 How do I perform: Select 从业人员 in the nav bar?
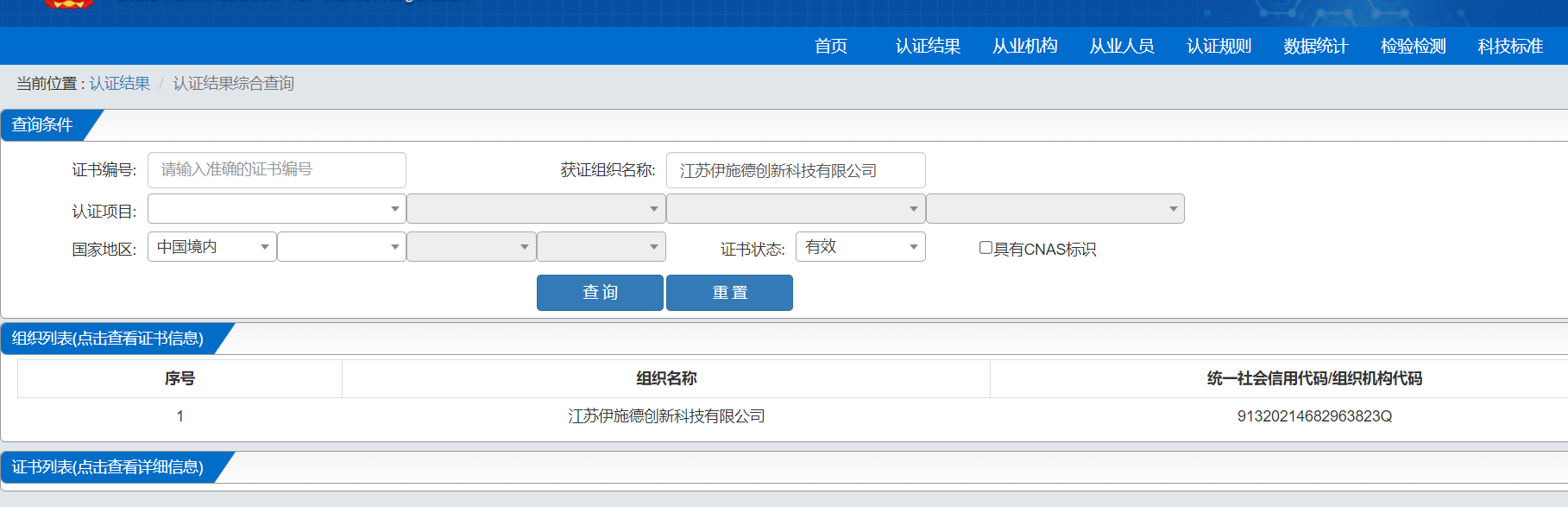pos(1122,47)
